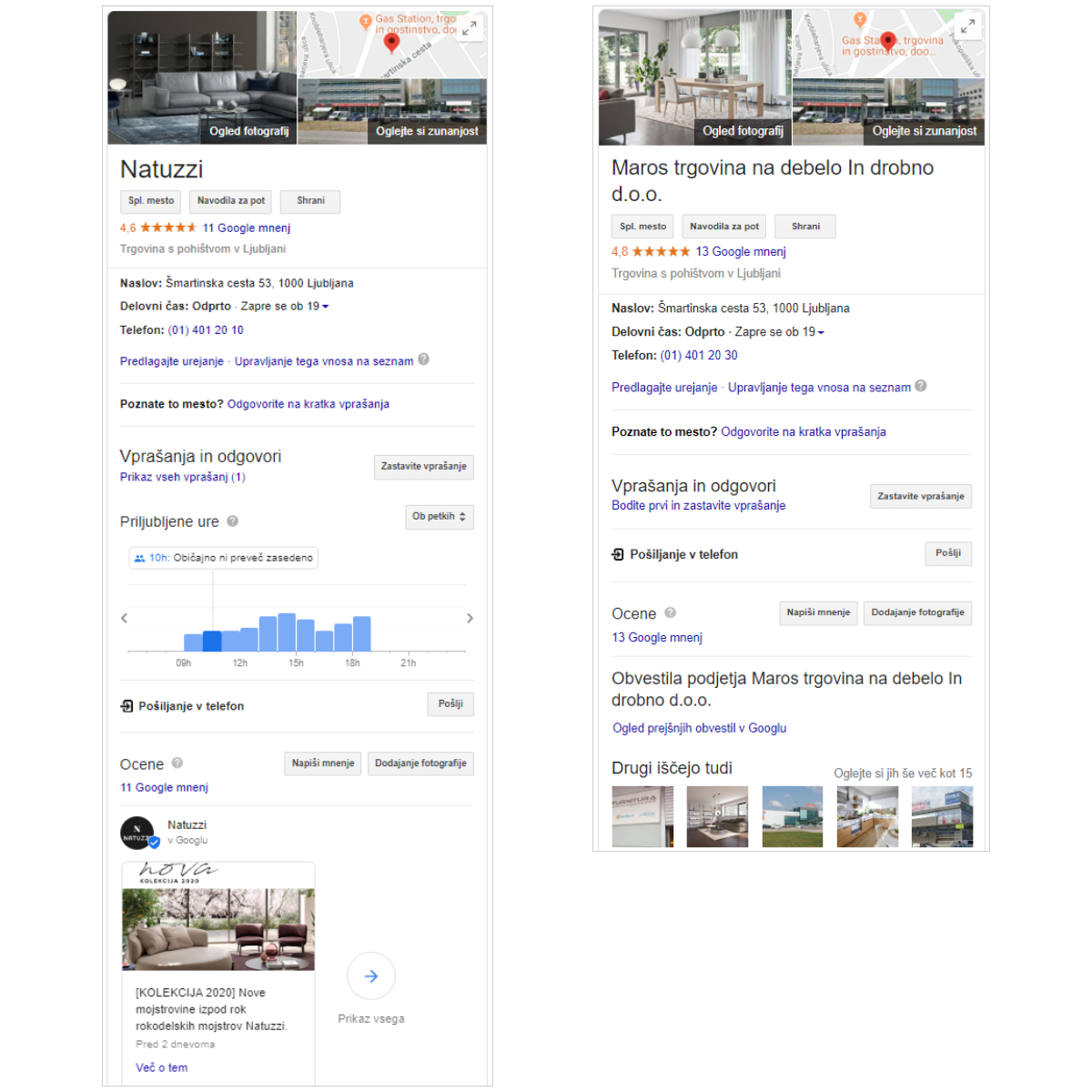
Task: Click help icon next to Ocene in Maros panel
Action: pyautogui.click(x=670, y=613)
